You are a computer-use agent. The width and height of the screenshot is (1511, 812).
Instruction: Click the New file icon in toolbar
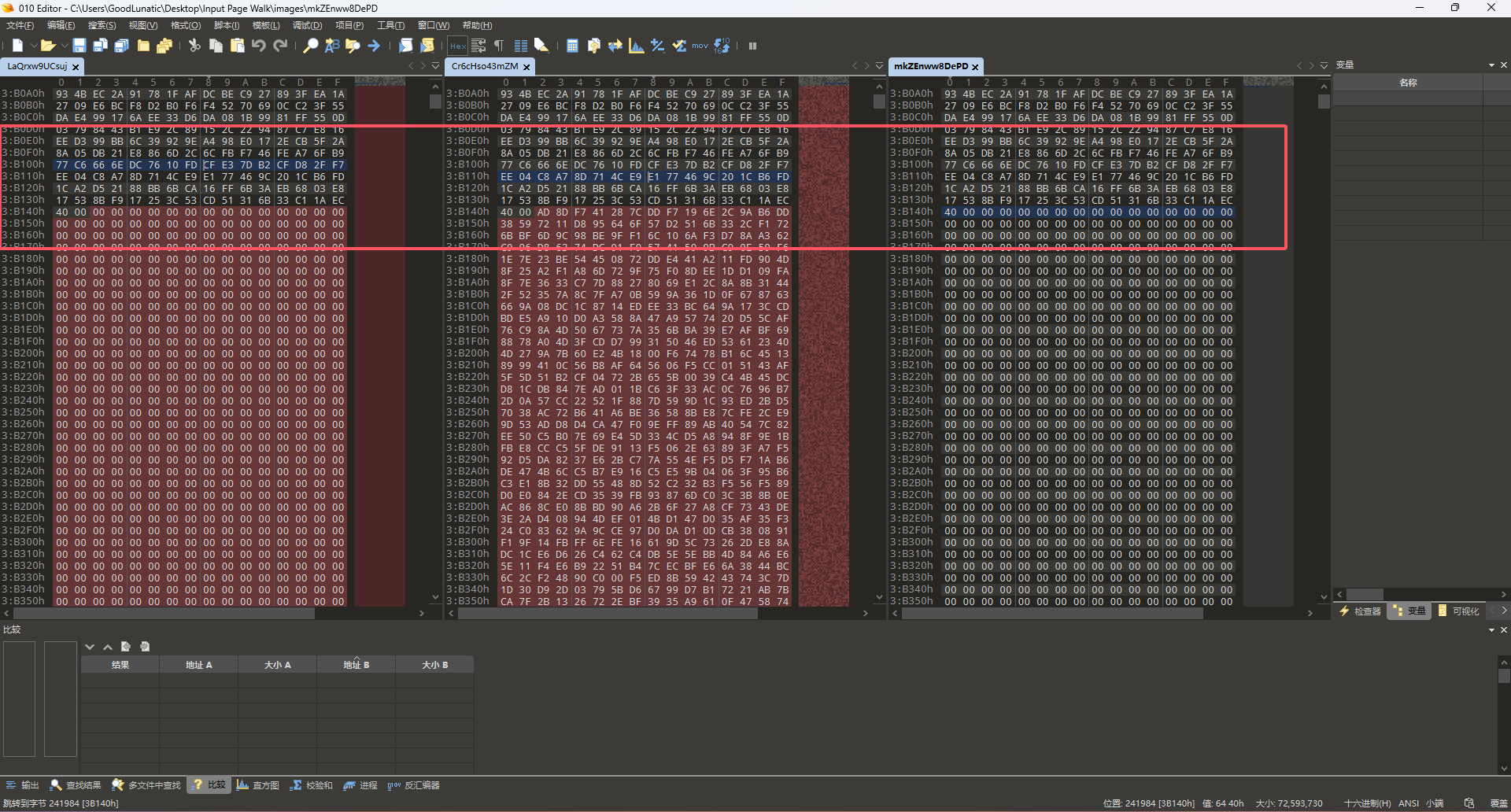coord(17,46)
